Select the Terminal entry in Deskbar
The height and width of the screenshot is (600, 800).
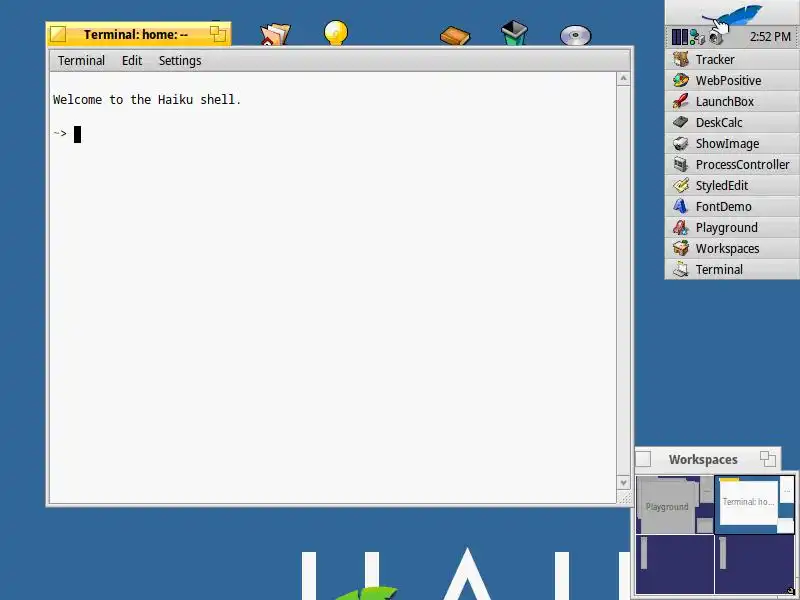tap(732, 269)
